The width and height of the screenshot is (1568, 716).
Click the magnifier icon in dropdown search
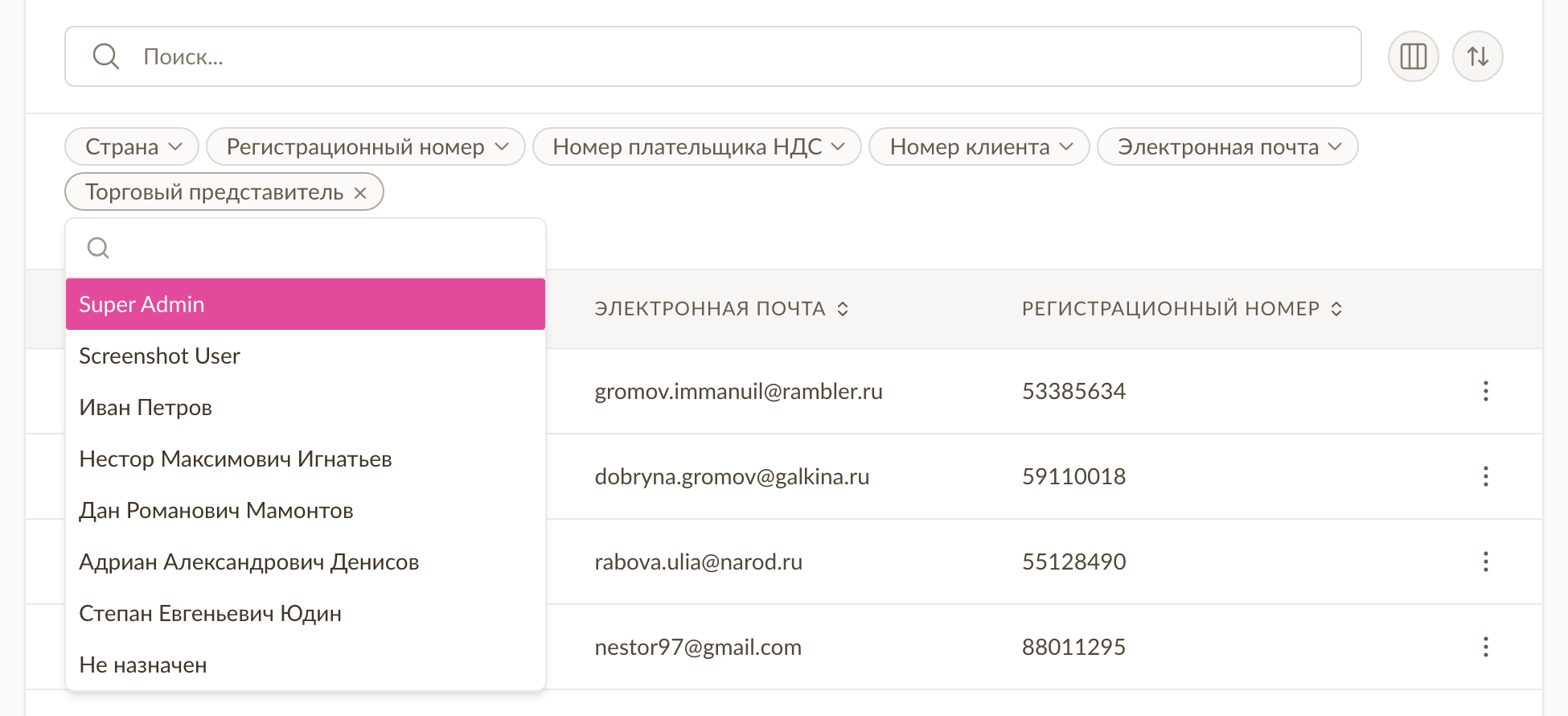click(98, 248)
